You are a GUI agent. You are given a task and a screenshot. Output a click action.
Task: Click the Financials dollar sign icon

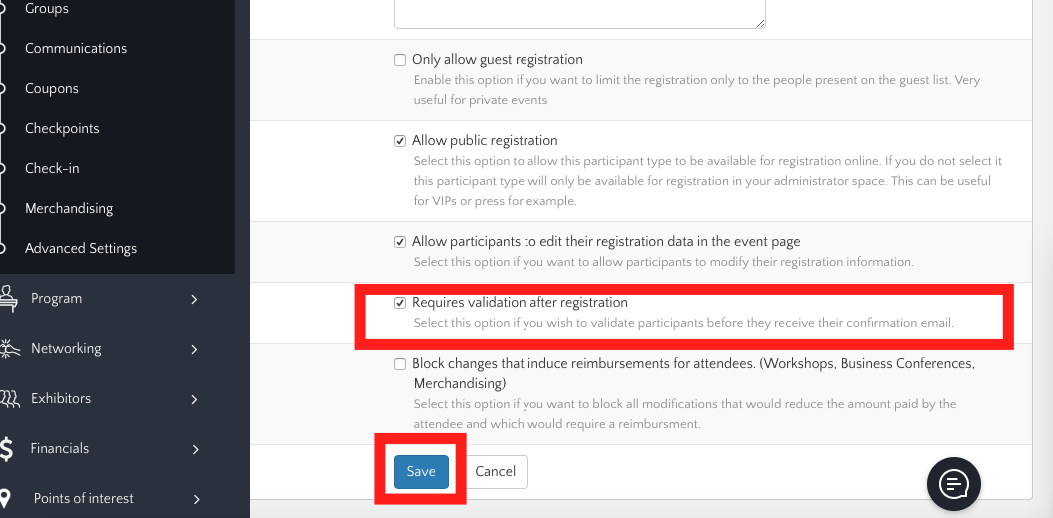click(x=7, y=448)
